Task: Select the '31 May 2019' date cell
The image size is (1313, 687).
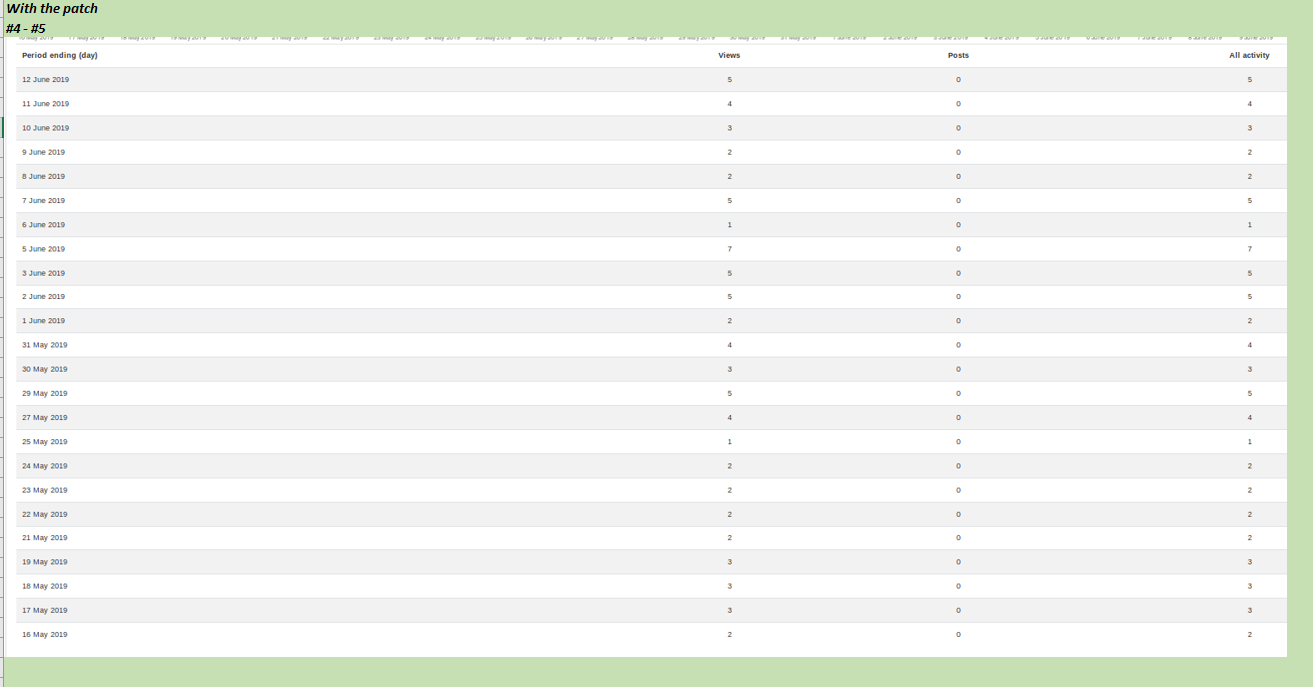Action: [45, 345]
